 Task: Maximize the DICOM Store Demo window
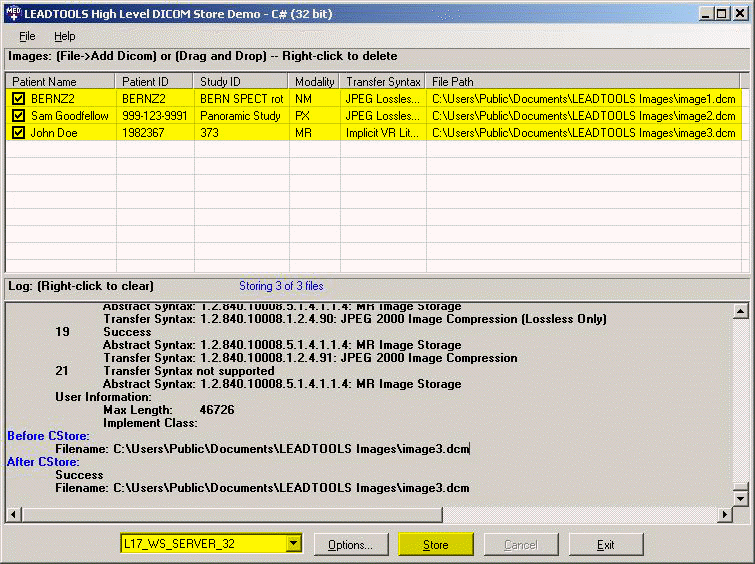[721, 12]
